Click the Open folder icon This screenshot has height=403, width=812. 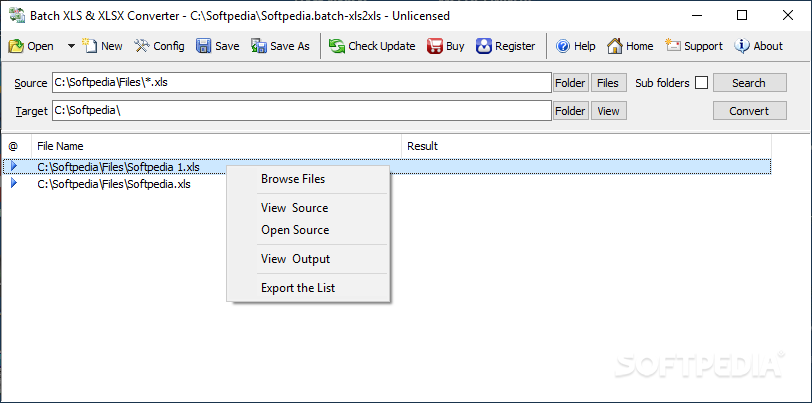16,46
